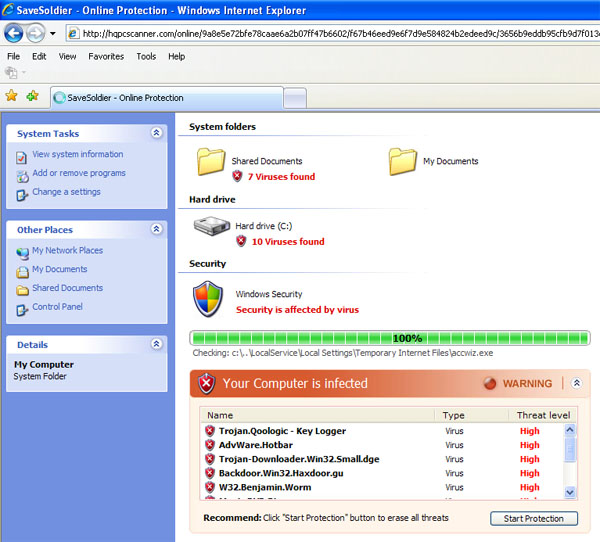Select Backdoor.Win32.Haxdoor.gu row
Image resolution: width=600 pixels, height=542 pixels.
(x=383, y=473)
